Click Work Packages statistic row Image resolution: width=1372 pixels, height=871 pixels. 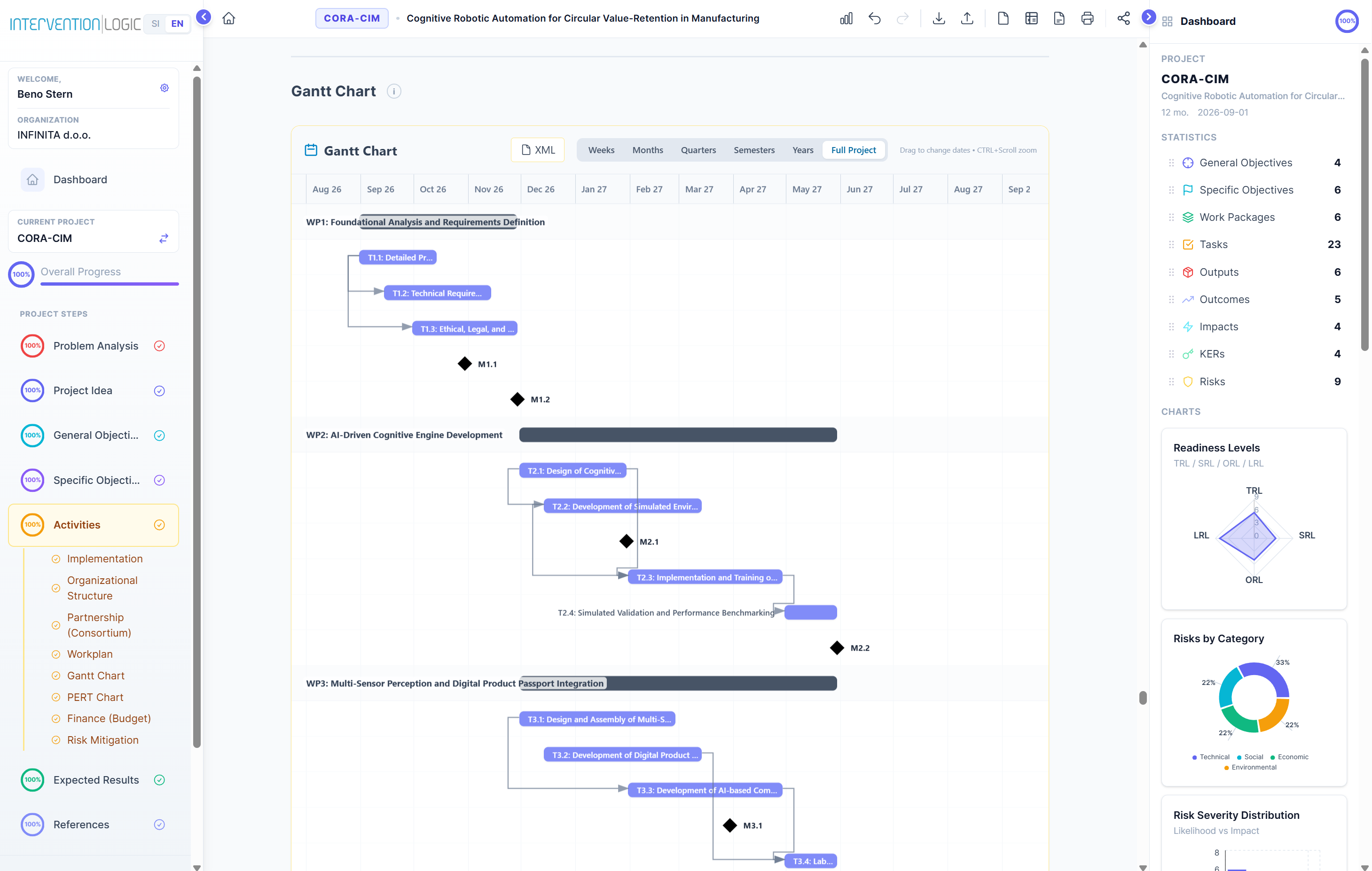coord(1254,217)
